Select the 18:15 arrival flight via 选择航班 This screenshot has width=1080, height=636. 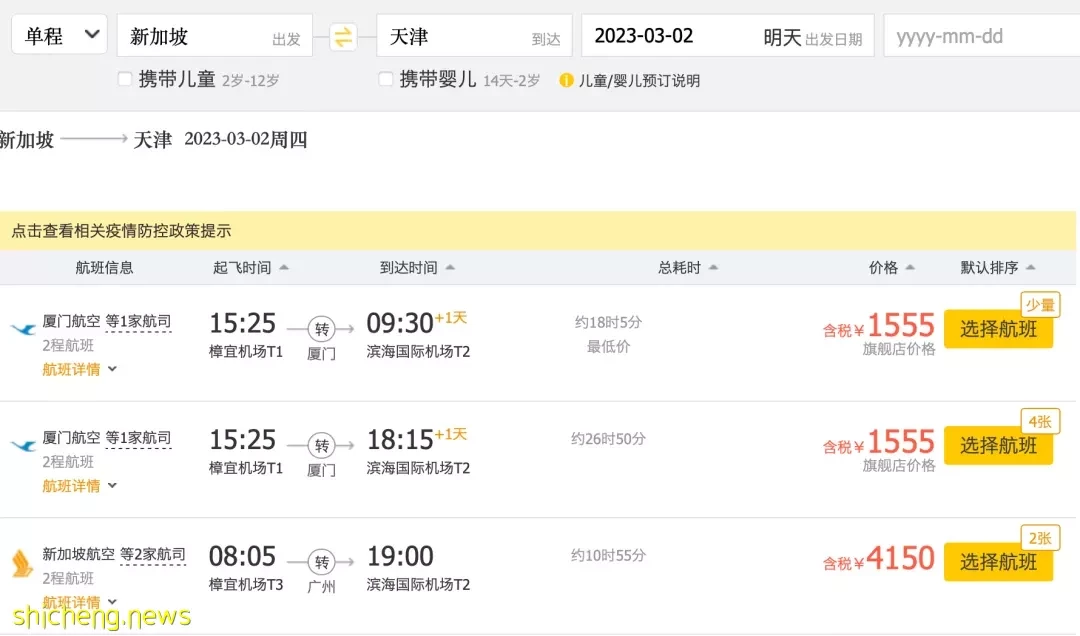point(998,445)
